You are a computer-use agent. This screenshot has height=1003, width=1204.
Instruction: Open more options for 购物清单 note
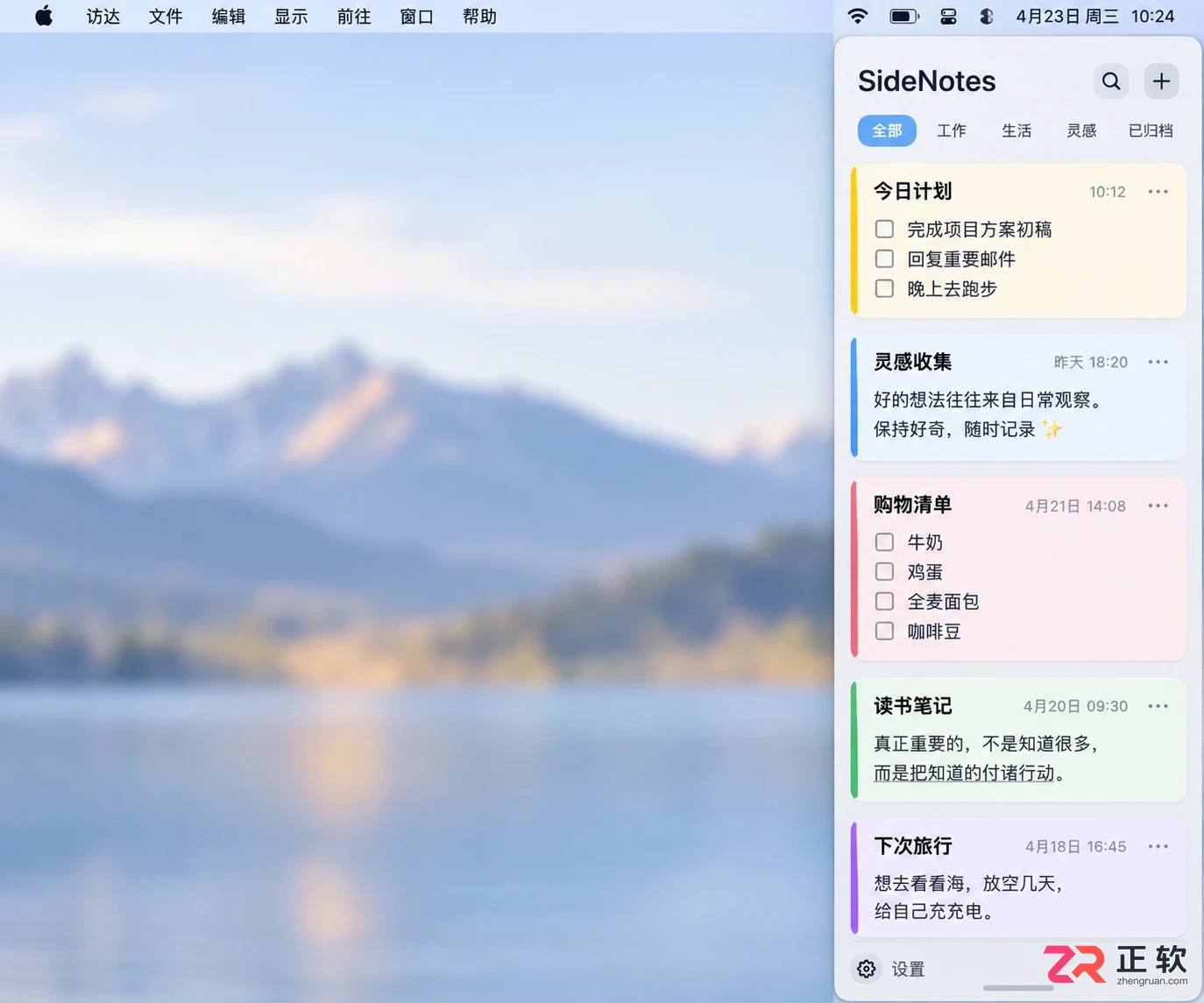pos(1158,505)
